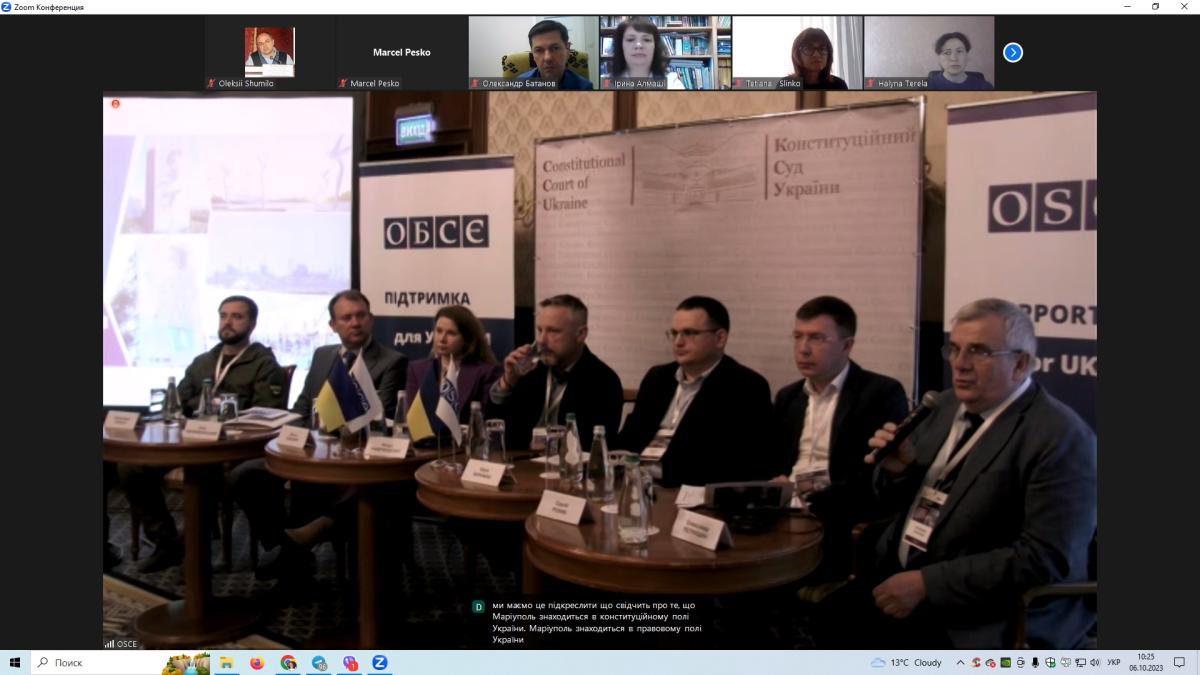
Task: Click the microphone icon in system tray
Action: pyautogui.click(x=1035, y=662)
